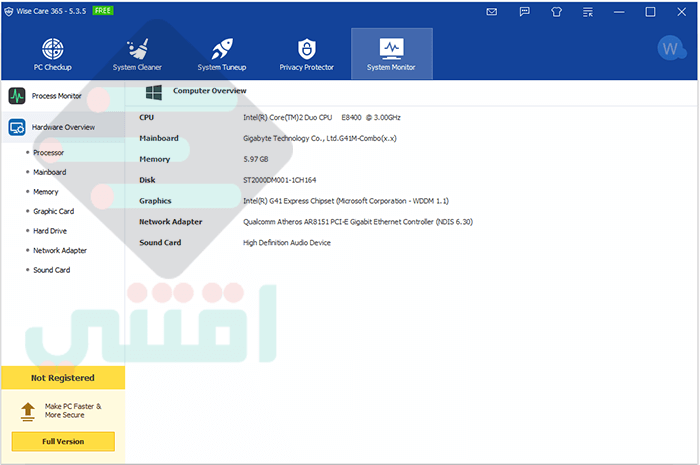
Task: Click the Graphics label in overview
Action: [x=155, y=201]
